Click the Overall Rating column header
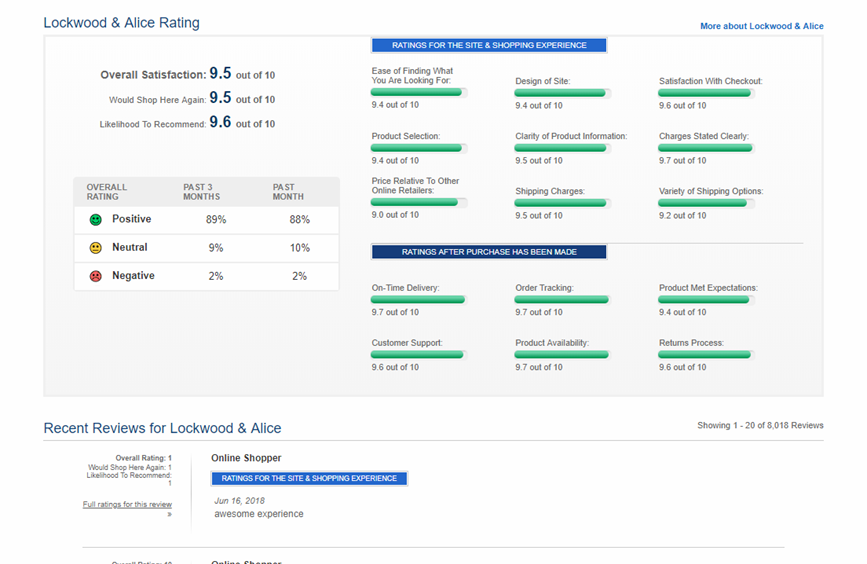 pos(107,192)
